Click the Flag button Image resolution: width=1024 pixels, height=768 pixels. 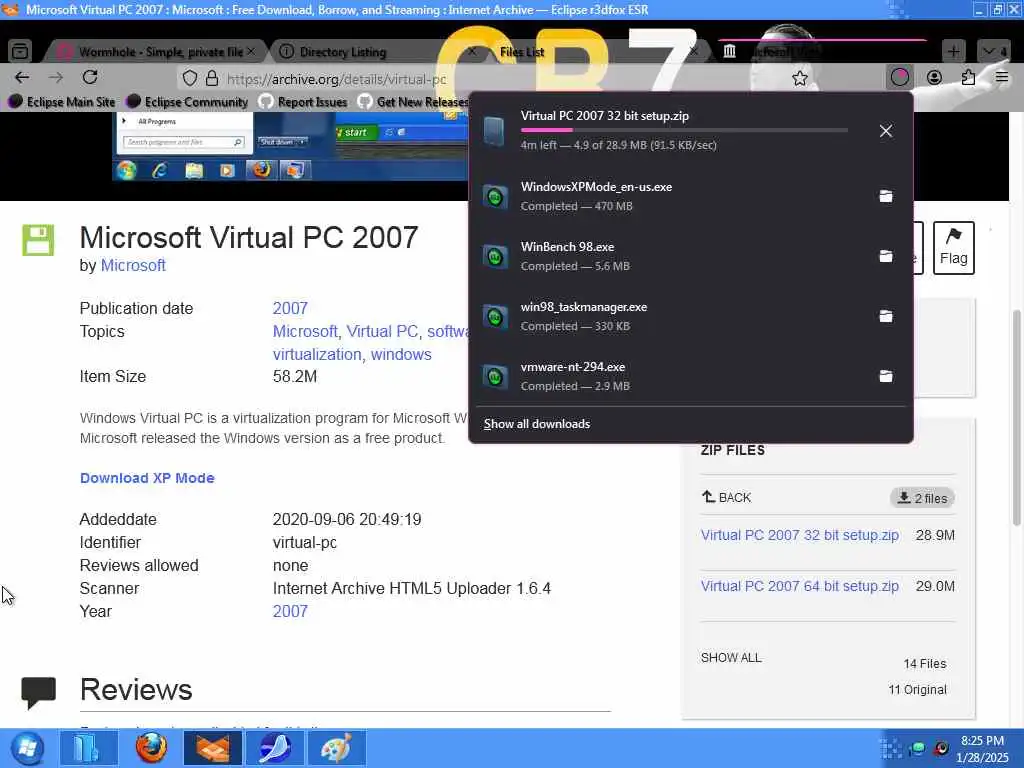coord(953,248)
